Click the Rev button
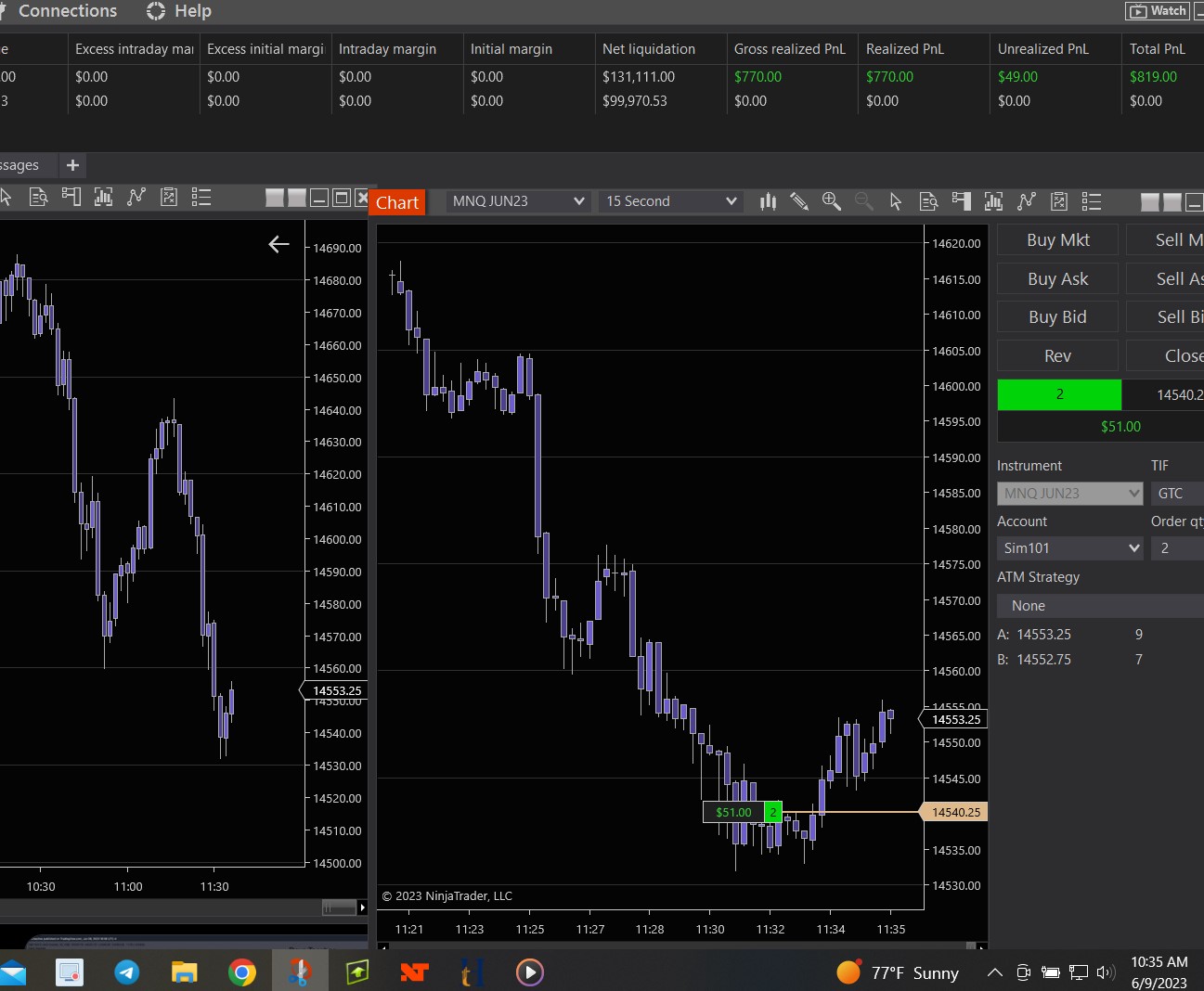 (1057, 355)
